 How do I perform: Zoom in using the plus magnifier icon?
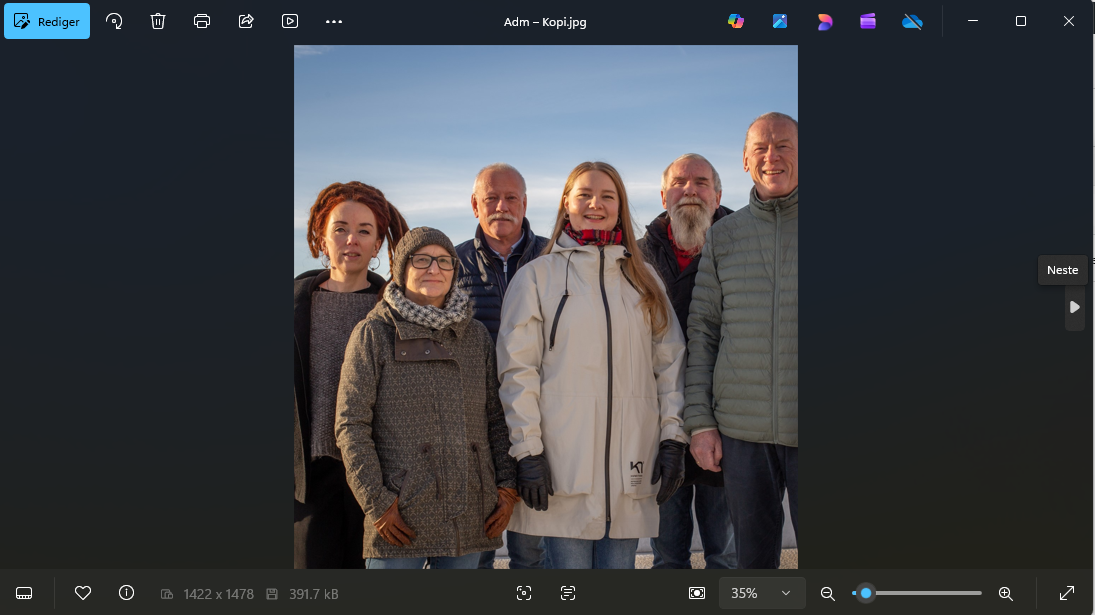pyautogui.click(x=1006, y=593)
